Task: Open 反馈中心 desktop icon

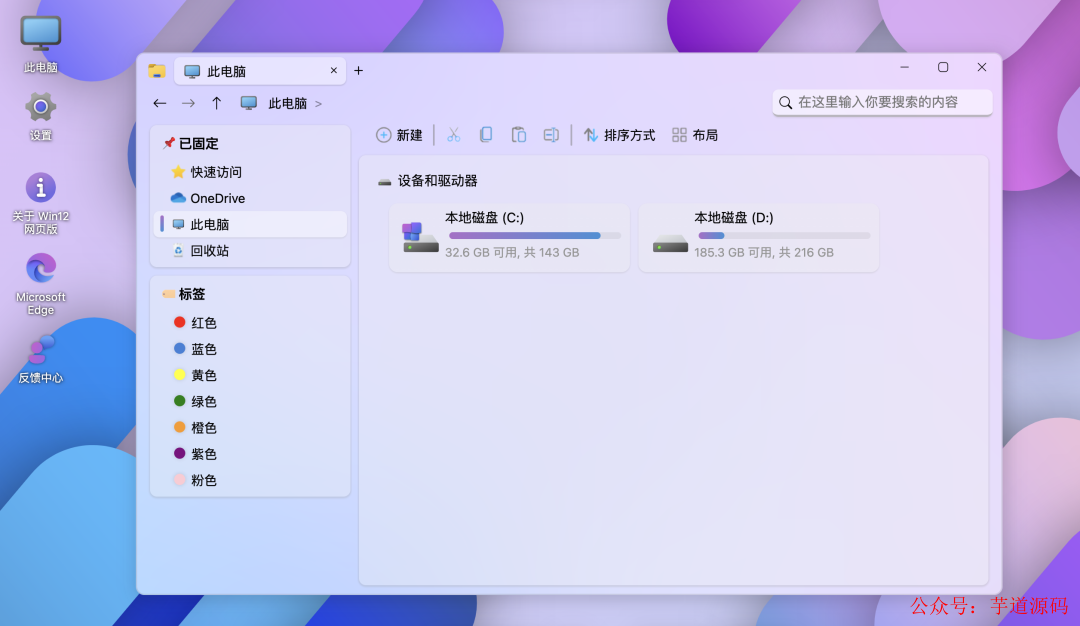Action: pyautogui.click(x=41, y=359)
